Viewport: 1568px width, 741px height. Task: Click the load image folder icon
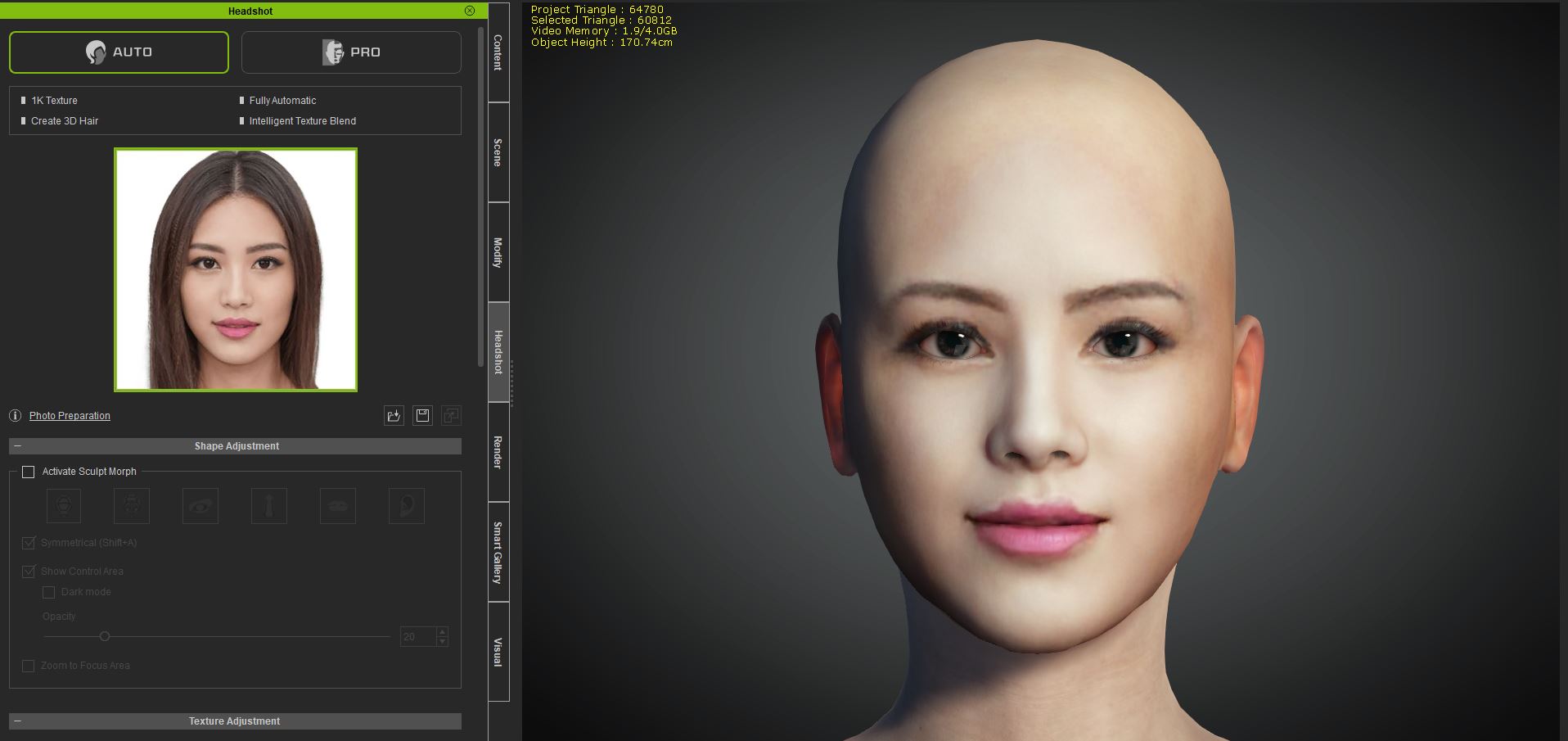tap(394, 416)
